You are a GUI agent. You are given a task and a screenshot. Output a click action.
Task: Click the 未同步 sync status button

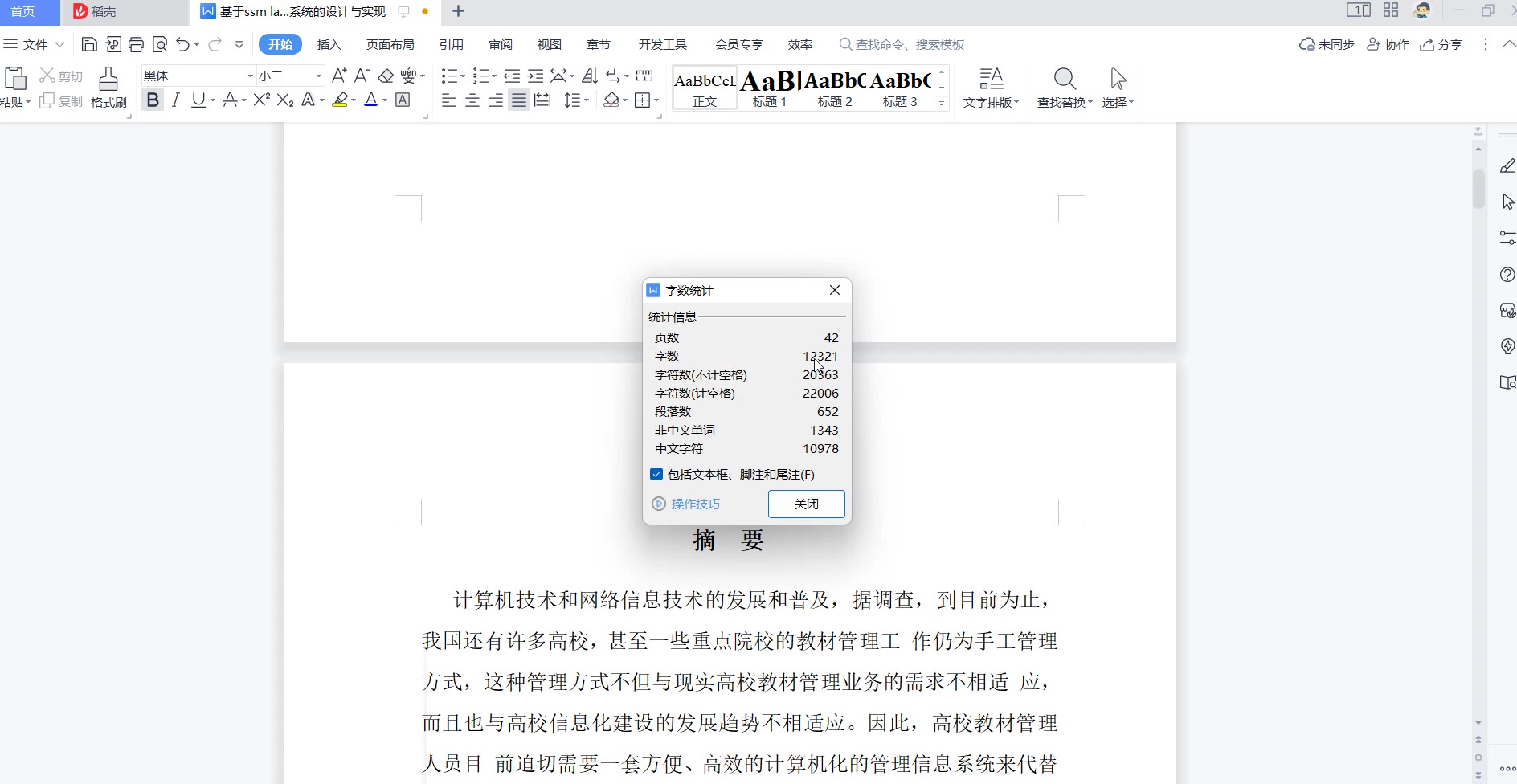click(x=1327, y=44)
